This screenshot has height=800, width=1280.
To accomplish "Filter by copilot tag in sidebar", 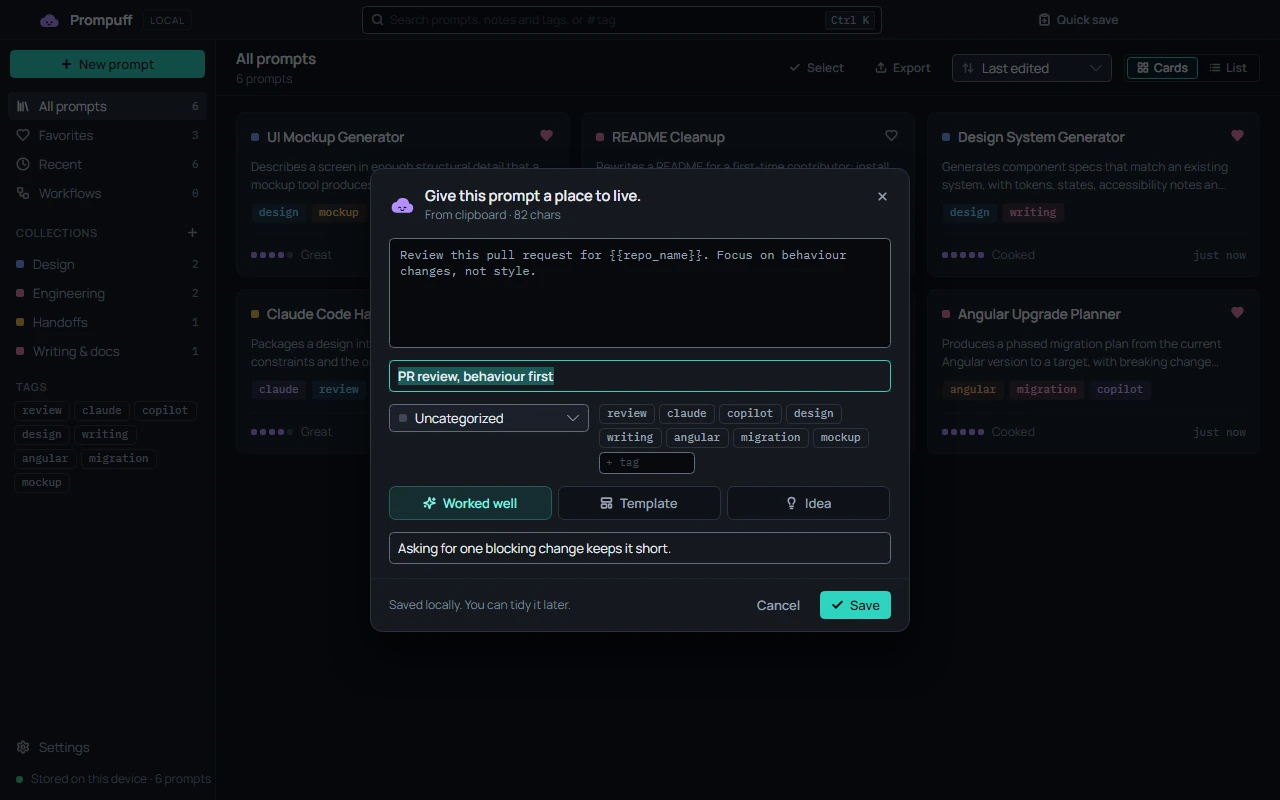I will coord(165,410).
